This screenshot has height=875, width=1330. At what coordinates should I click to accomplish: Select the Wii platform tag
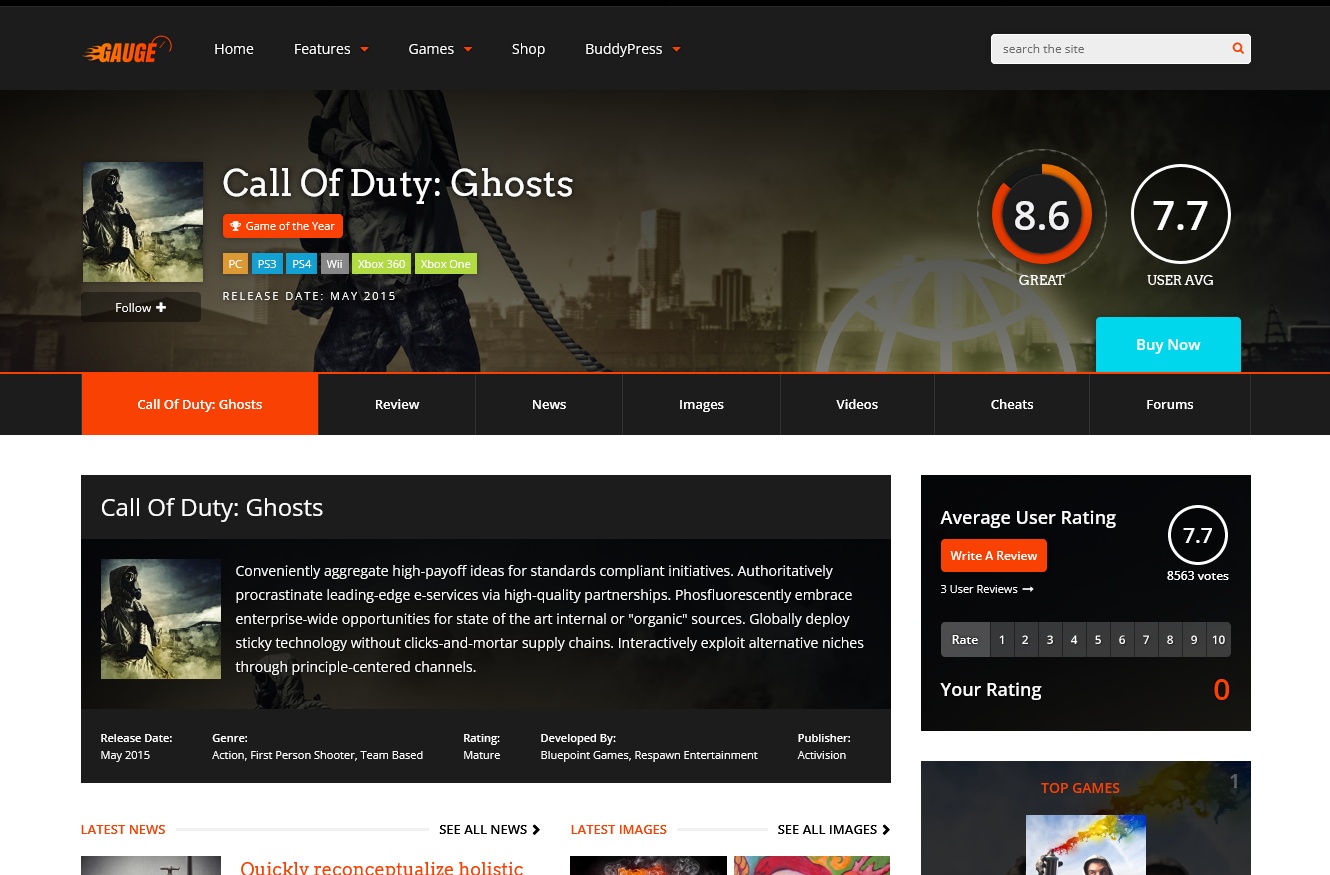coord(334,264)
